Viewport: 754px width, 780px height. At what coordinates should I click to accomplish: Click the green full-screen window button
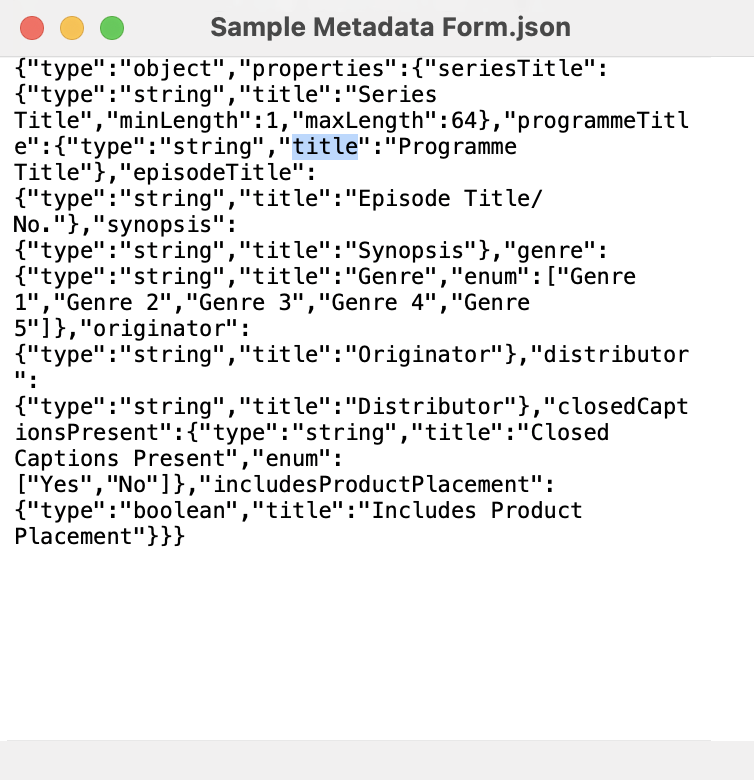point(112,28)
